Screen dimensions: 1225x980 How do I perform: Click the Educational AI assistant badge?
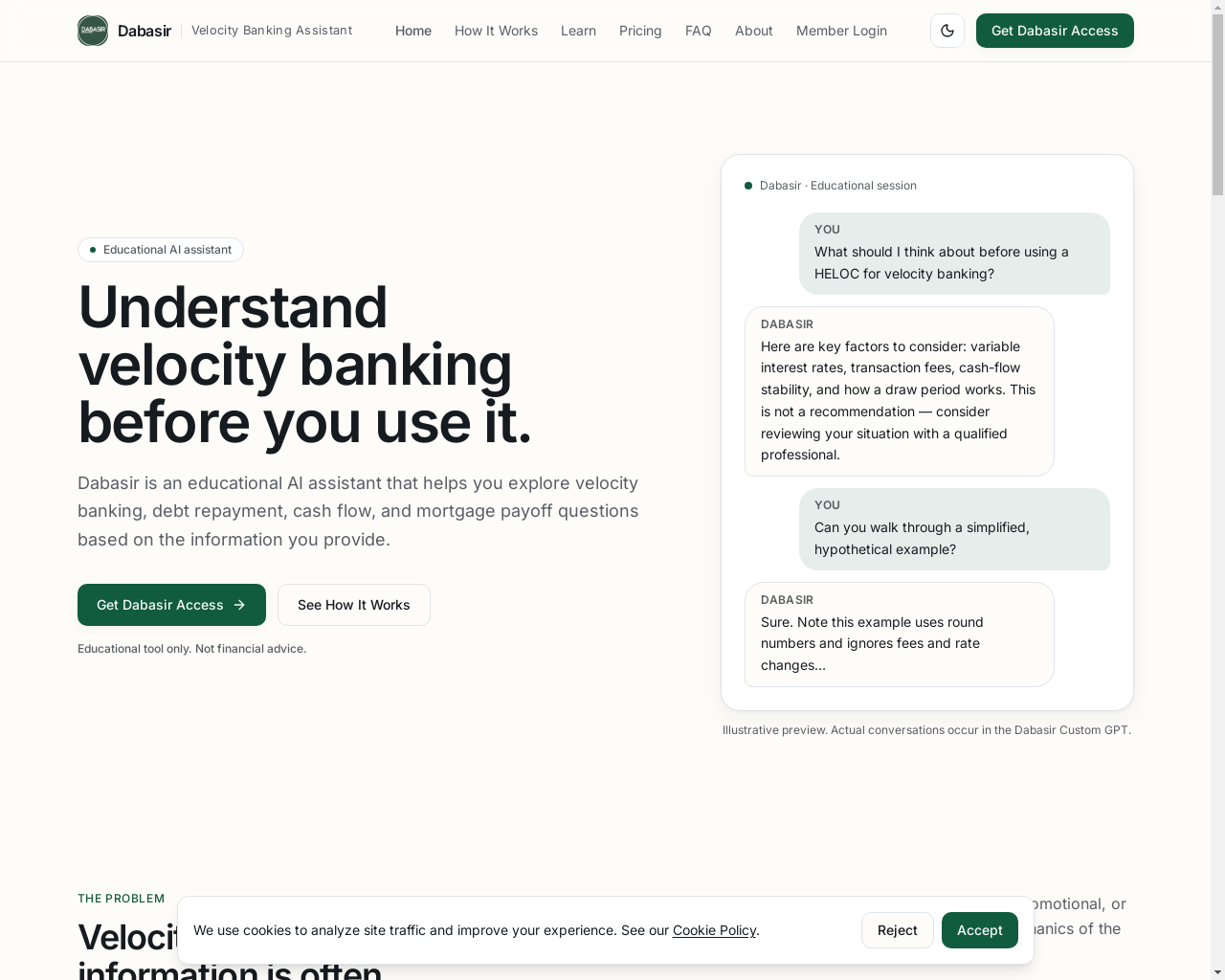[161, 250]
